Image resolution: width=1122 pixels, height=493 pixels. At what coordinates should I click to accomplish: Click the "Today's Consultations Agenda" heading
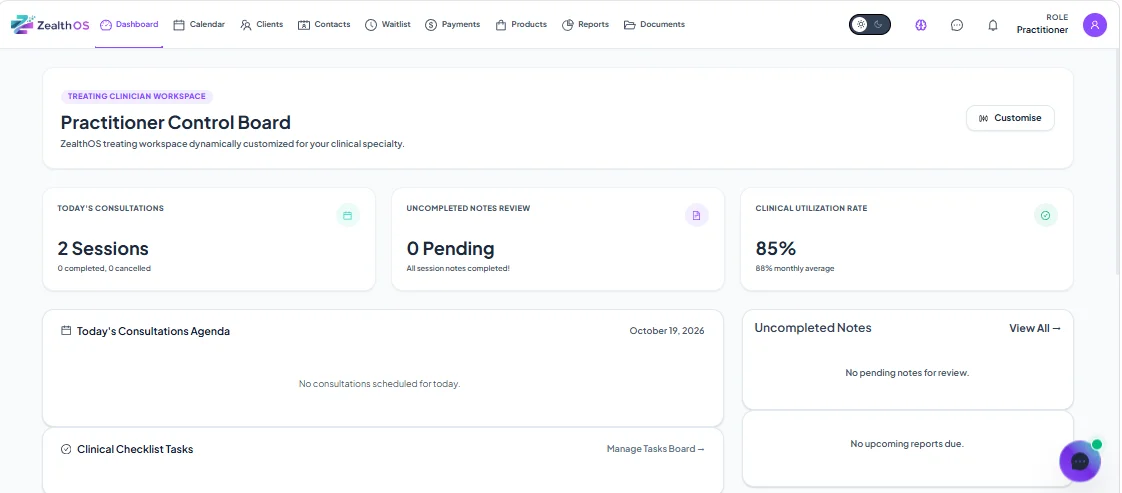pyautogui.click(x=153, y=332)
